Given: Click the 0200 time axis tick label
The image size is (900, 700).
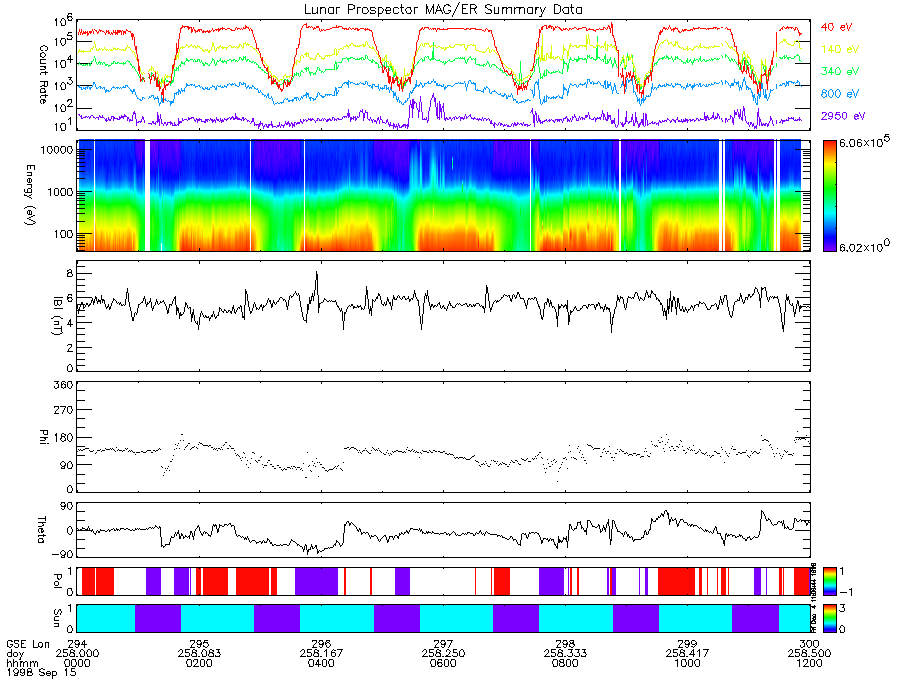Looking at the screenshot, I should click(x=199, y=663).
